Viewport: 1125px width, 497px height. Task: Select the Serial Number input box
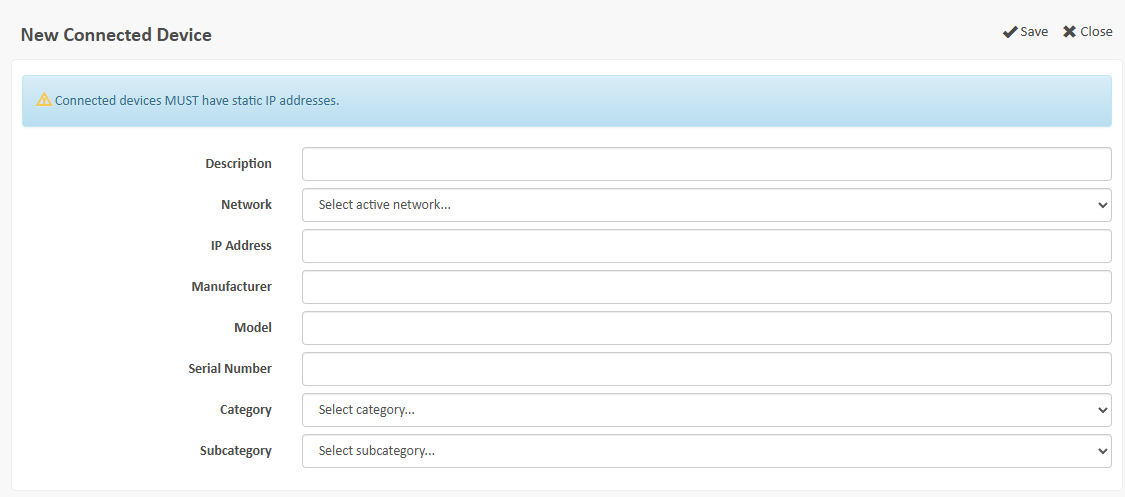click(706, 369)
